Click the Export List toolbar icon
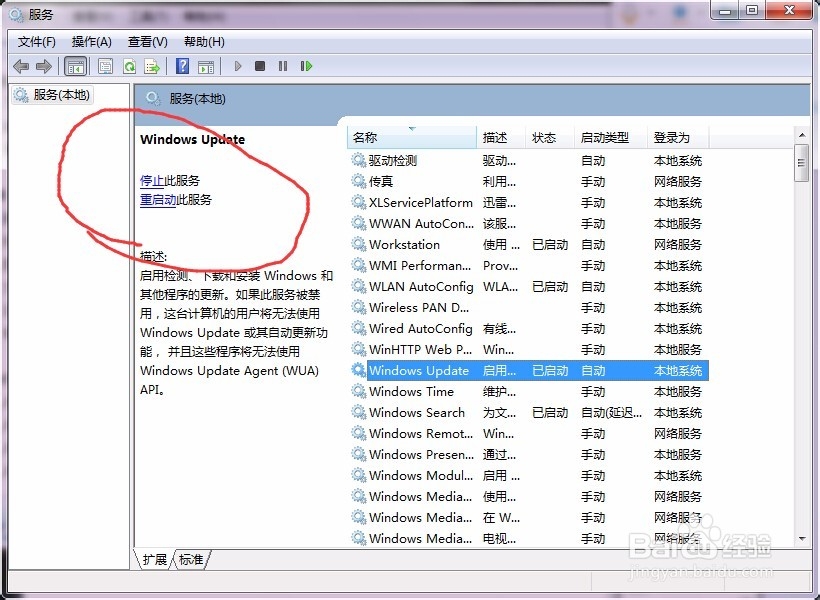The width and height of the screenshot is (820, 600). (x=152, y=66)
